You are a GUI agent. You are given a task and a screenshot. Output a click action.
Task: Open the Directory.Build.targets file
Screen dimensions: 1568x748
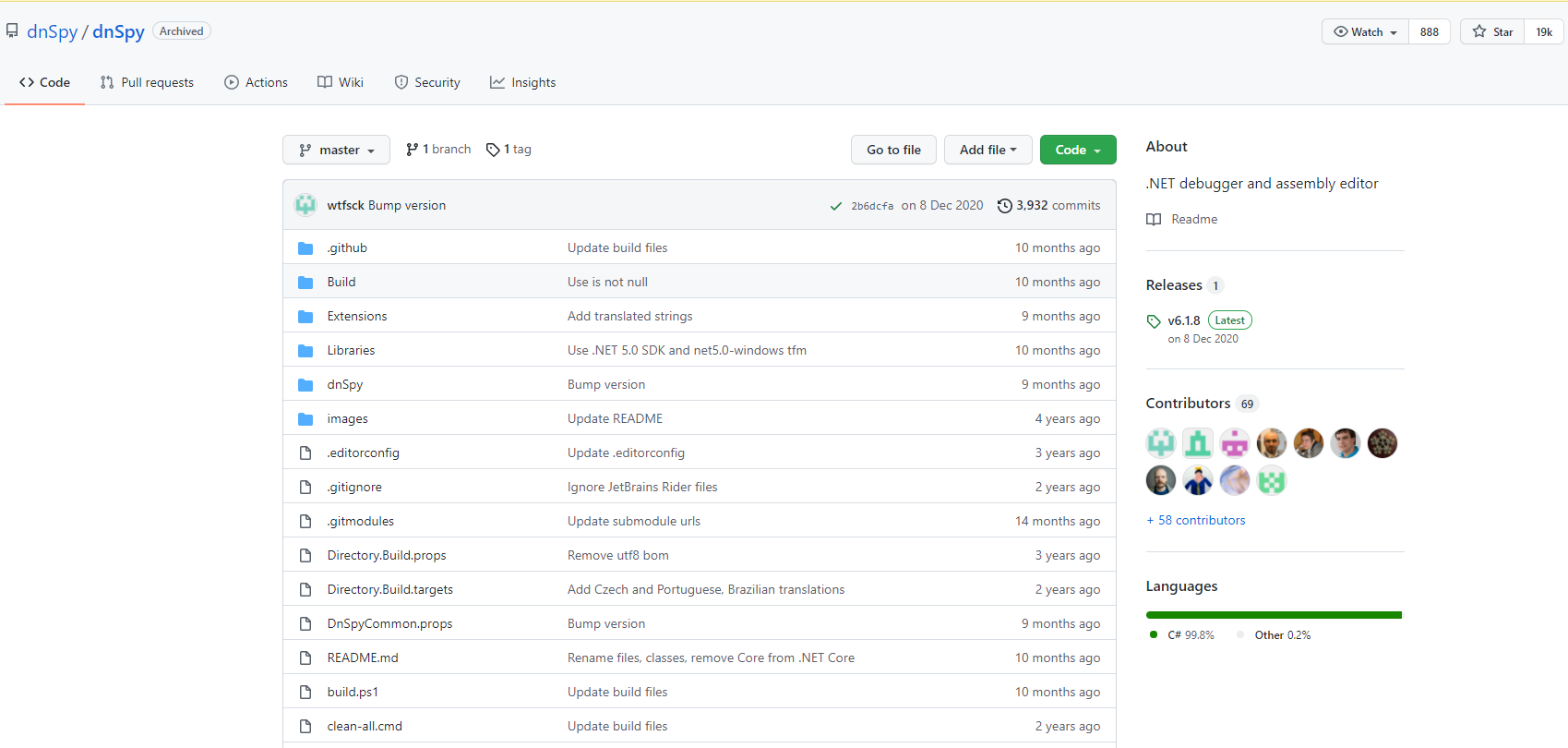tap(390, 590)
